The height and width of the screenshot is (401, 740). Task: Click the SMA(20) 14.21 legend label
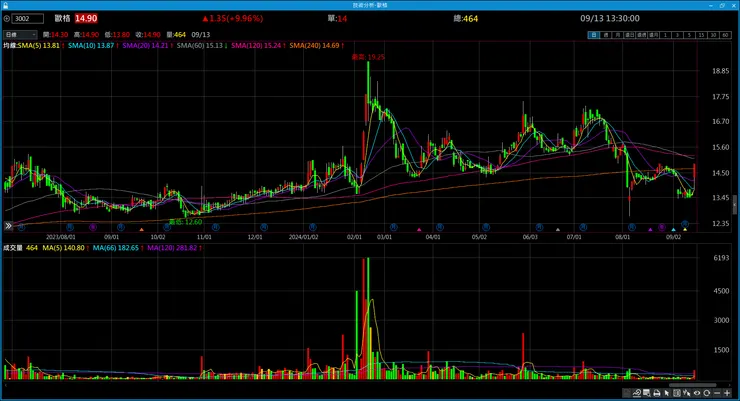pyautogui.click(x=145, y=45)
